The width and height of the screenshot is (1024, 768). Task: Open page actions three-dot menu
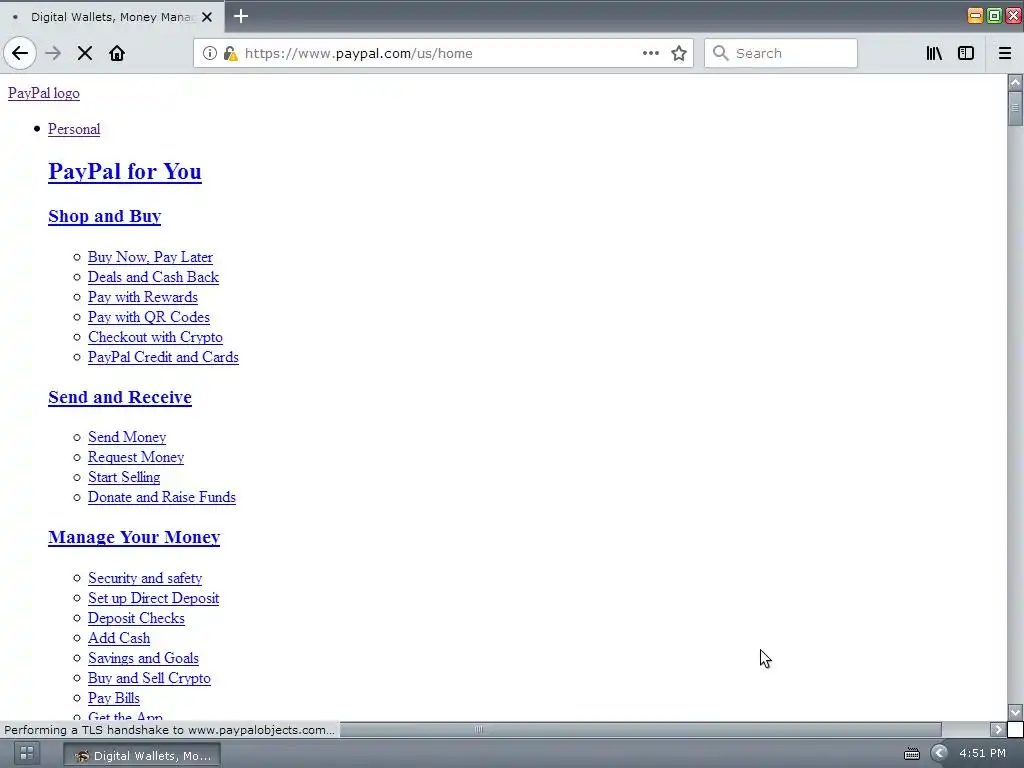[650, 54]
